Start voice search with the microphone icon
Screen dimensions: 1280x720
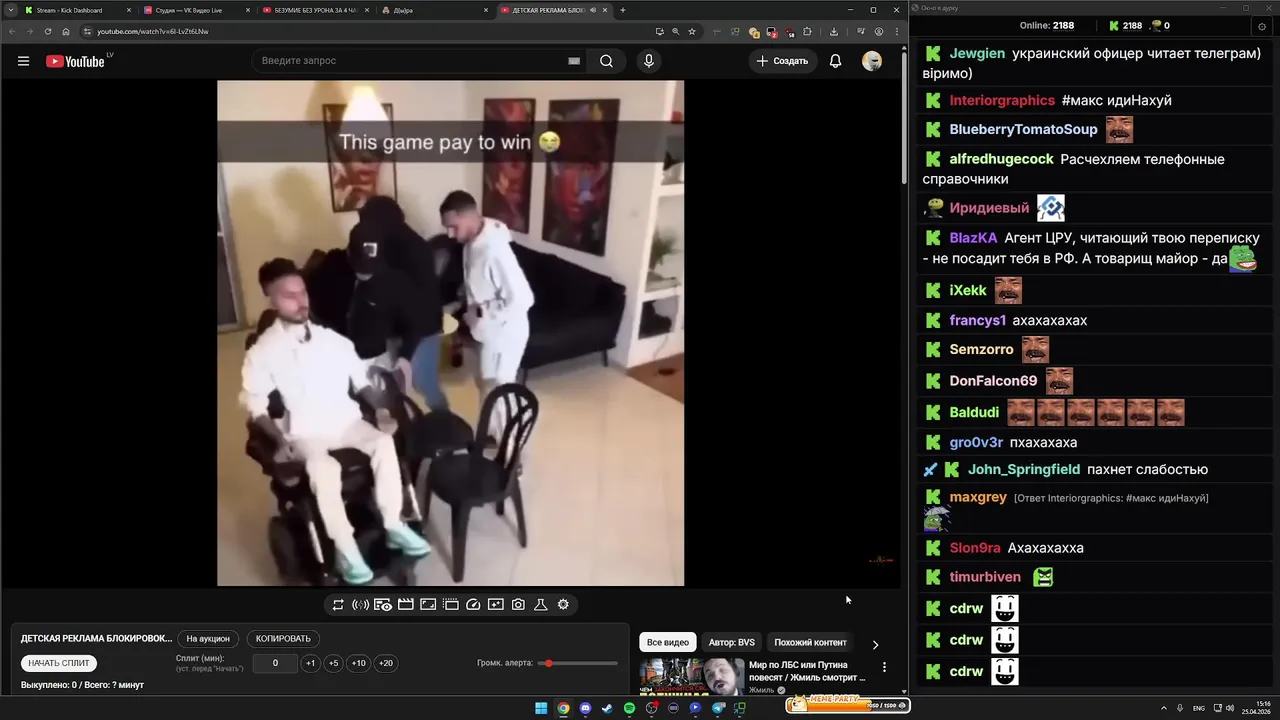(x=649, y=61)
